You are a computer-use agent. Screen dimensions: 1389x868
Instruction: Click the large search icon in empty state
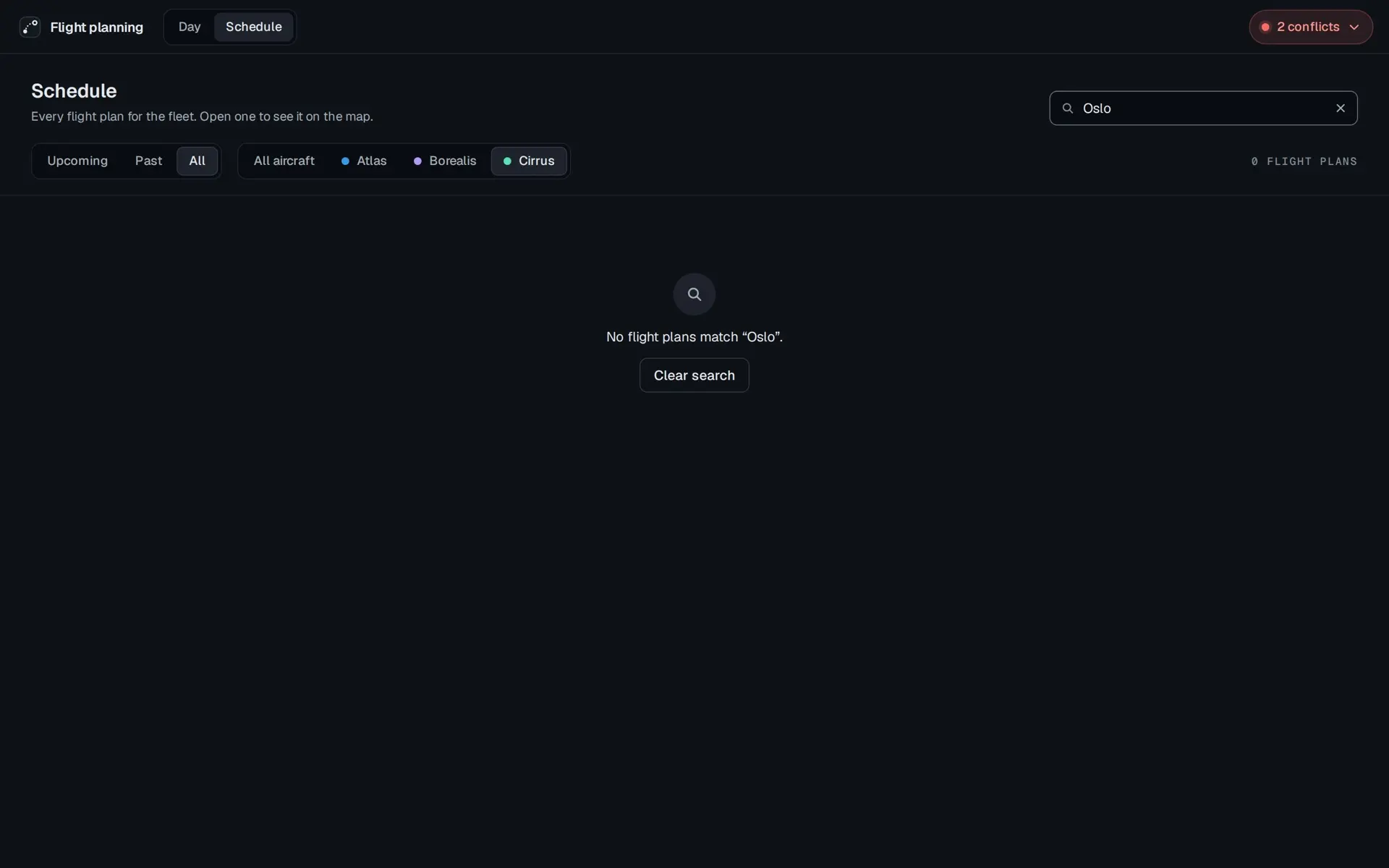tap(694, 294)
